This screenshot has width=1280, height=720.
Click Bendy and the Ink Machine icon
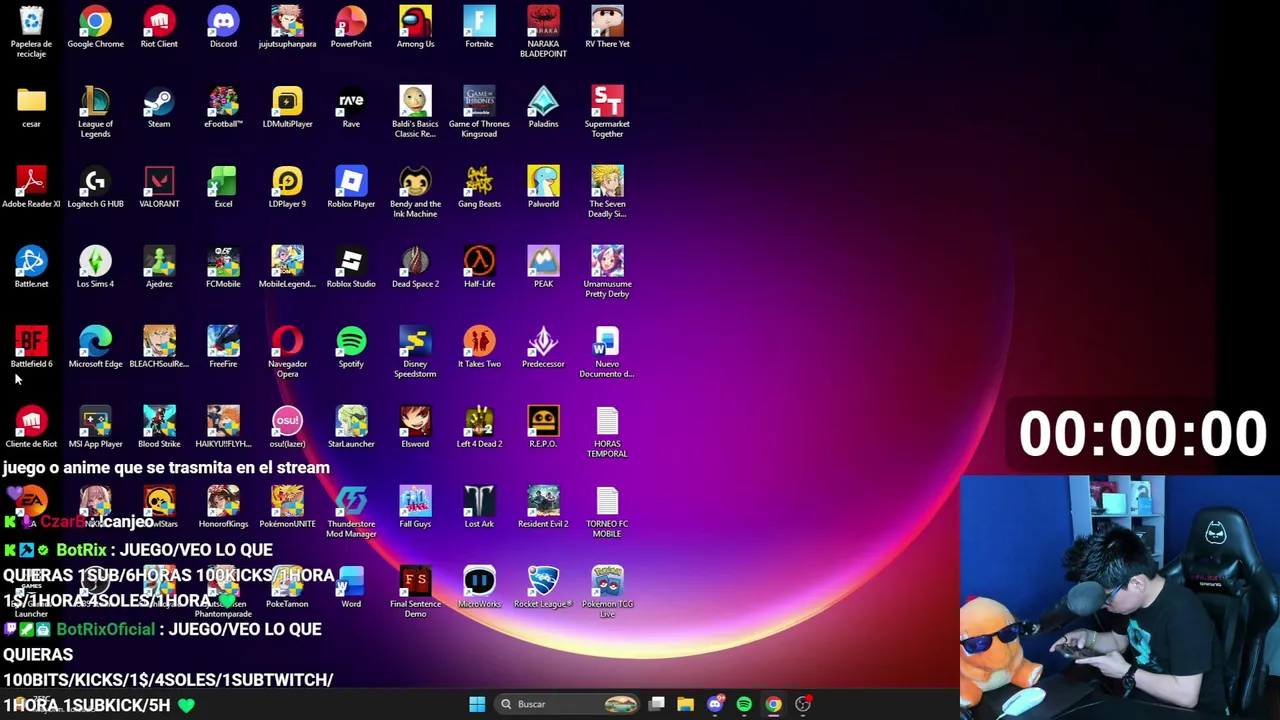(x=415, y=191)
